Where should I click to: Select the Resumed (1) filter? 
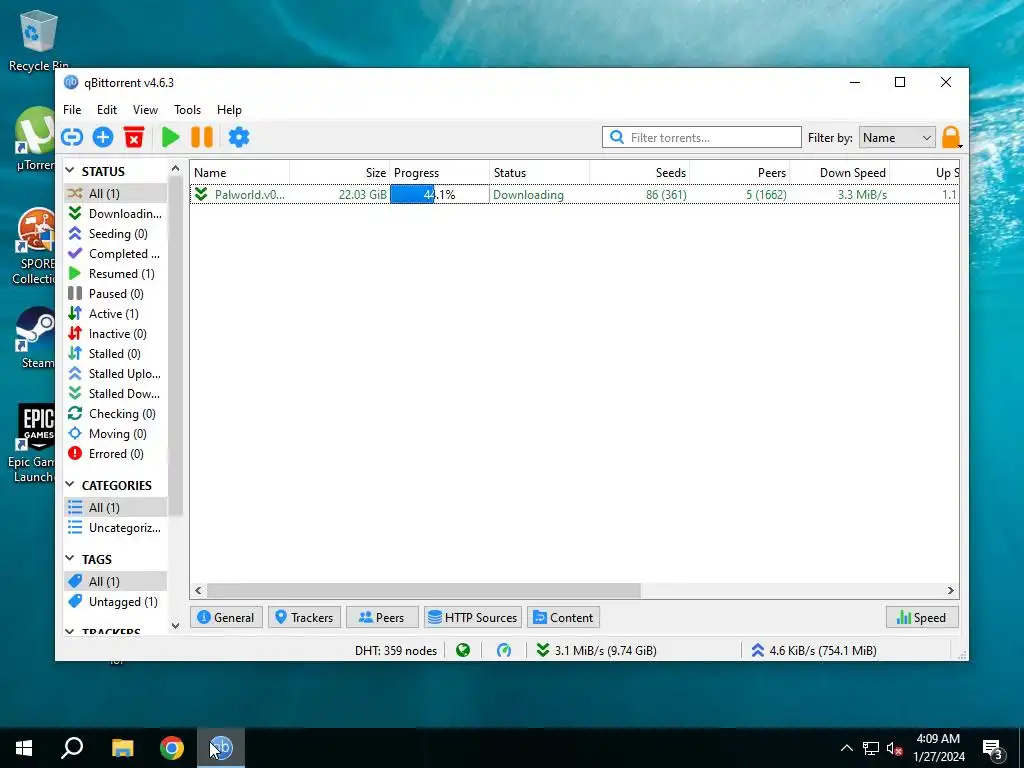click(116, 274)
